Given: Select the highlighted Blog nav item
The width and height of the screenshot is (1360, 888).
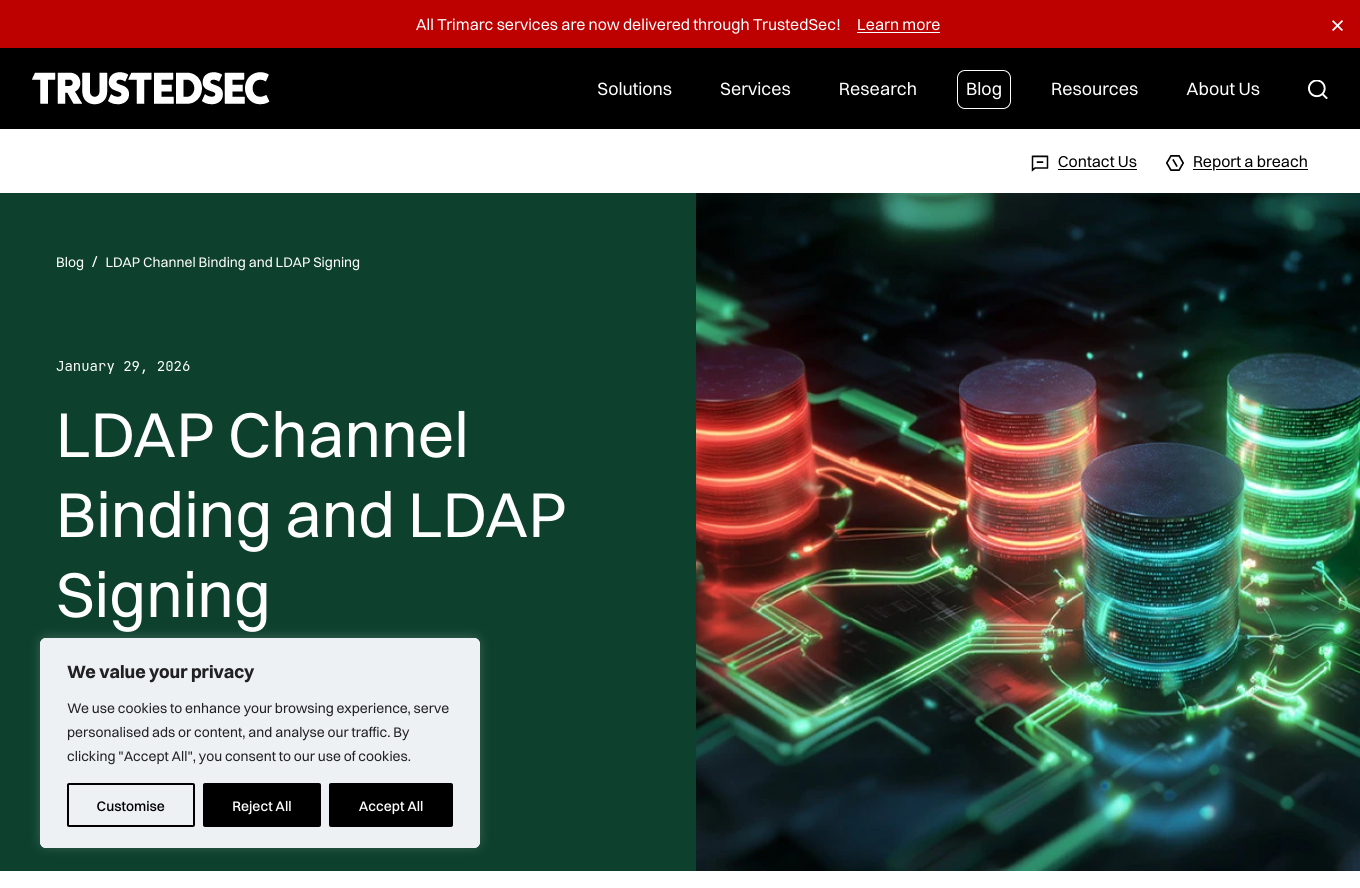Looking at the screenshot, I should coord(983,89).
